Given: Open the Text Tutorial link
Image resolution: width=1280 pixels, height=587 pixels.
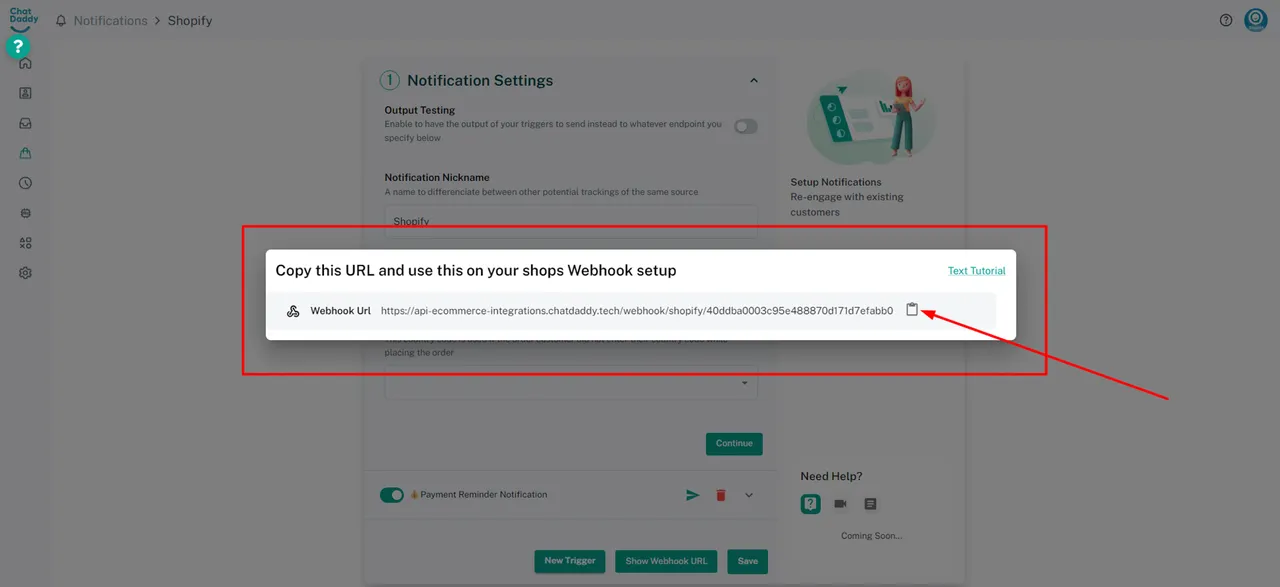Looking at the screenshot, I should (976, 271).
